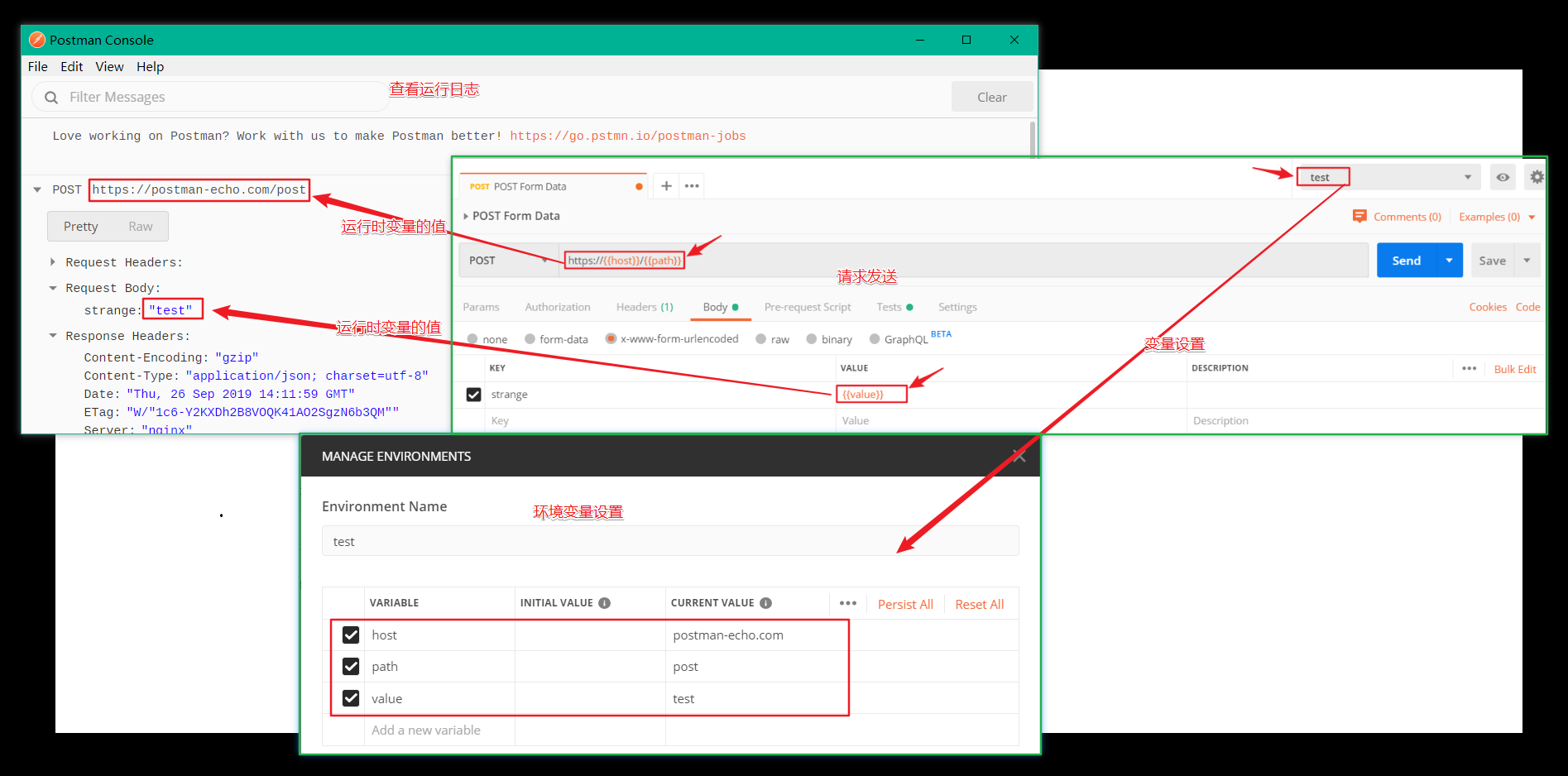The image size is (1568, 776).
Task: Open the Edit menu in Postman Console
Action: click(71, 67)
